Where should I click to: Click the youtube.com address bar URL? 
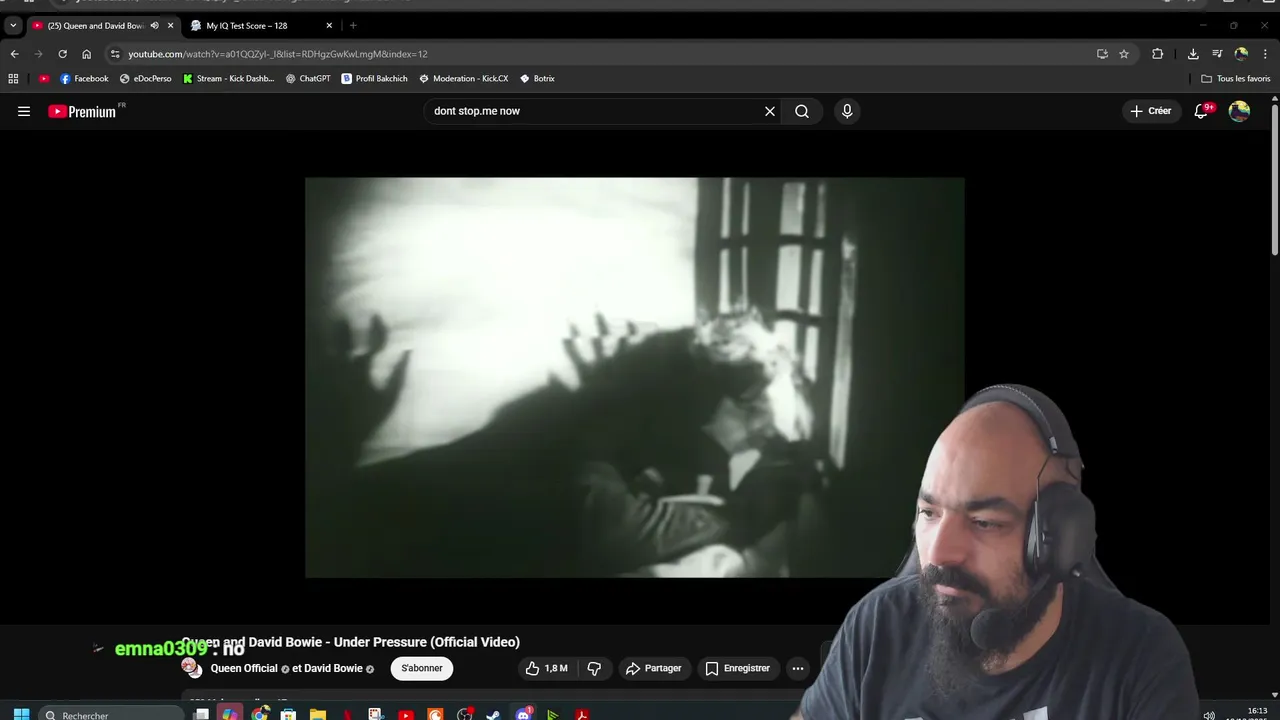(x=277, y=54)
